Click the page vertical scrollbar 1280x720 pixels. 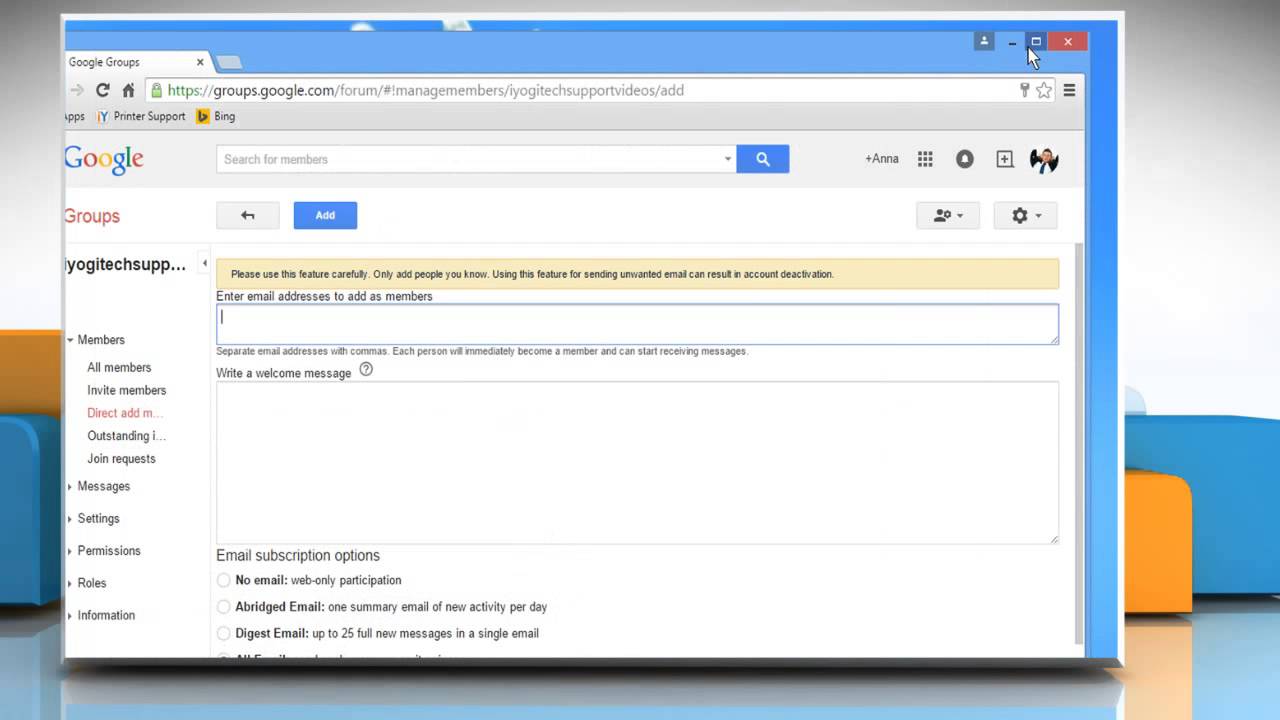click(1078, 444)
